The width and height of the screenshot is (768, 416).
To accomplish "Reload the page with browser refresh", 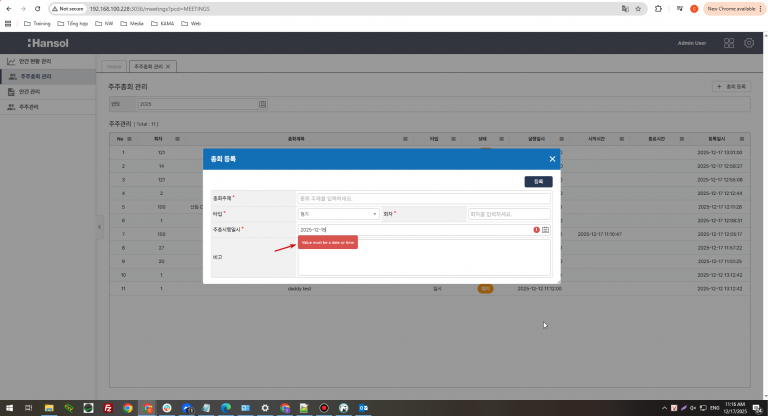I will pyautogui.click(x=37, y=9).
